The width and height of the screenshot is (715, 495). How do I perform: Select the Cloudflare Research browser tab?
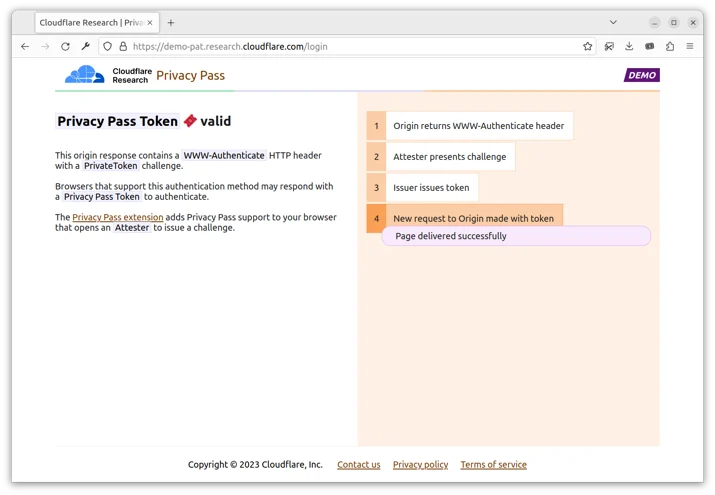click(x=97, y=23)
